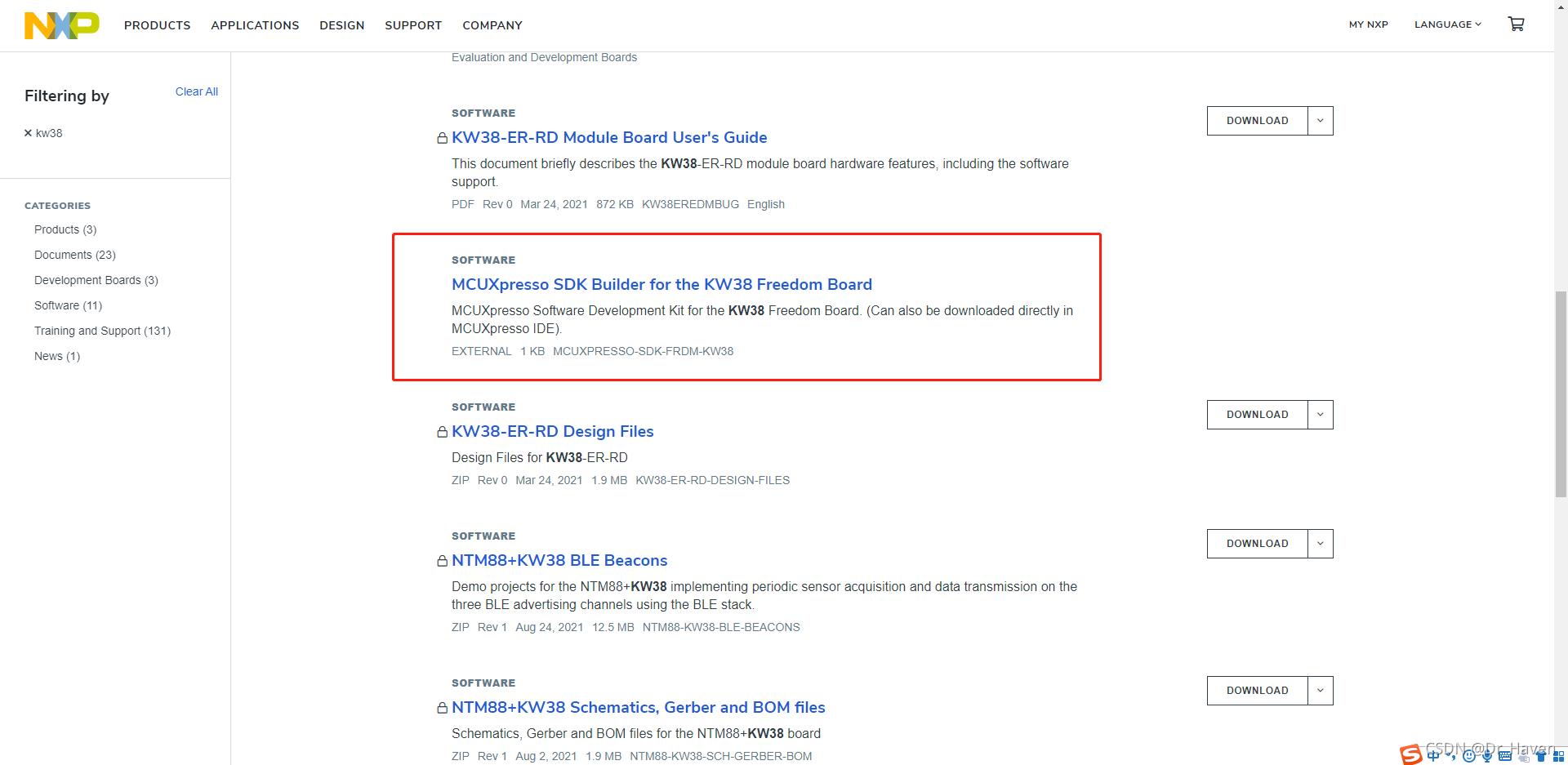
Task: Toggle Chinese/English input mode icon
Action: click(1433, 756)
